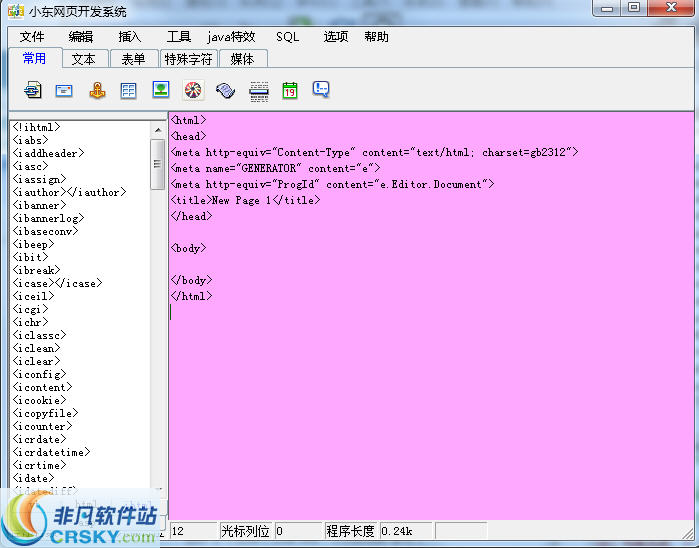
Task: Open the 编辑 menu
Action: point(81,37)
